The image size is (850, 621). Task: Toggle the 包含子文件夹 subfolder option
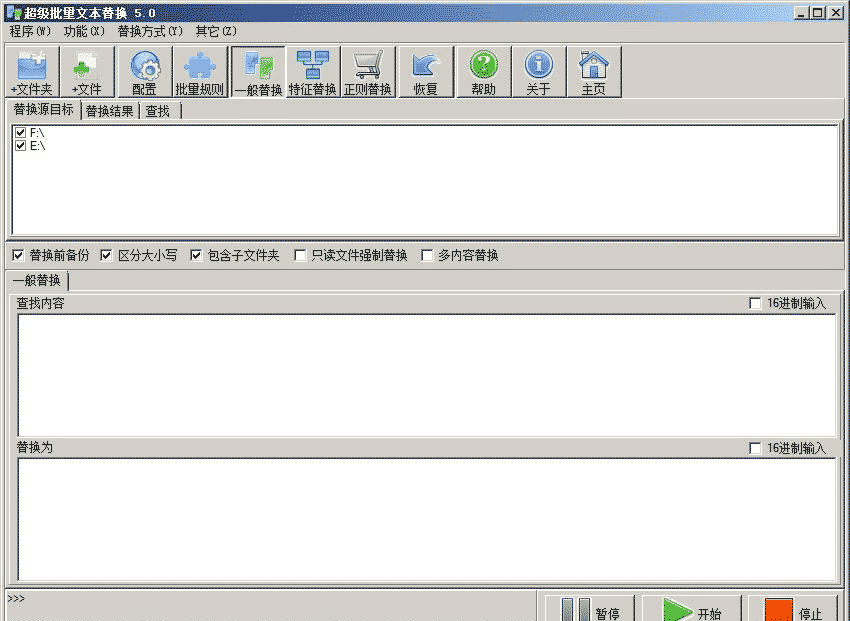click(196, 255)
